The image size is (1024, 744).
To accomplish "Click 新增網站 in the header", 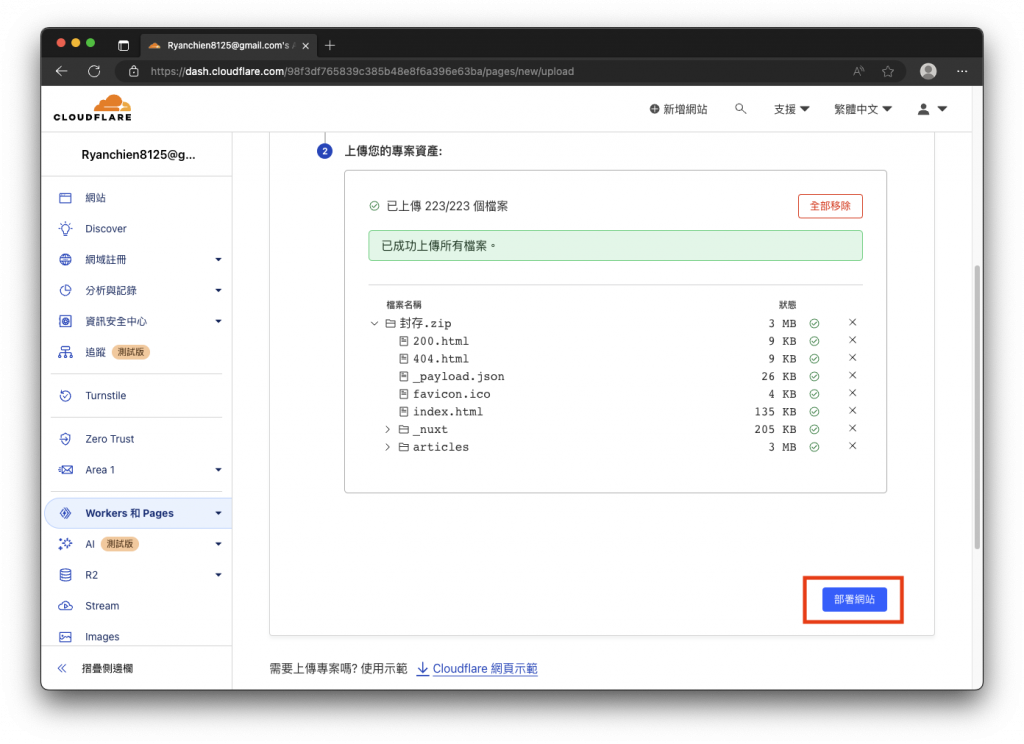I will pyautogui.click(x=679, y=109).
